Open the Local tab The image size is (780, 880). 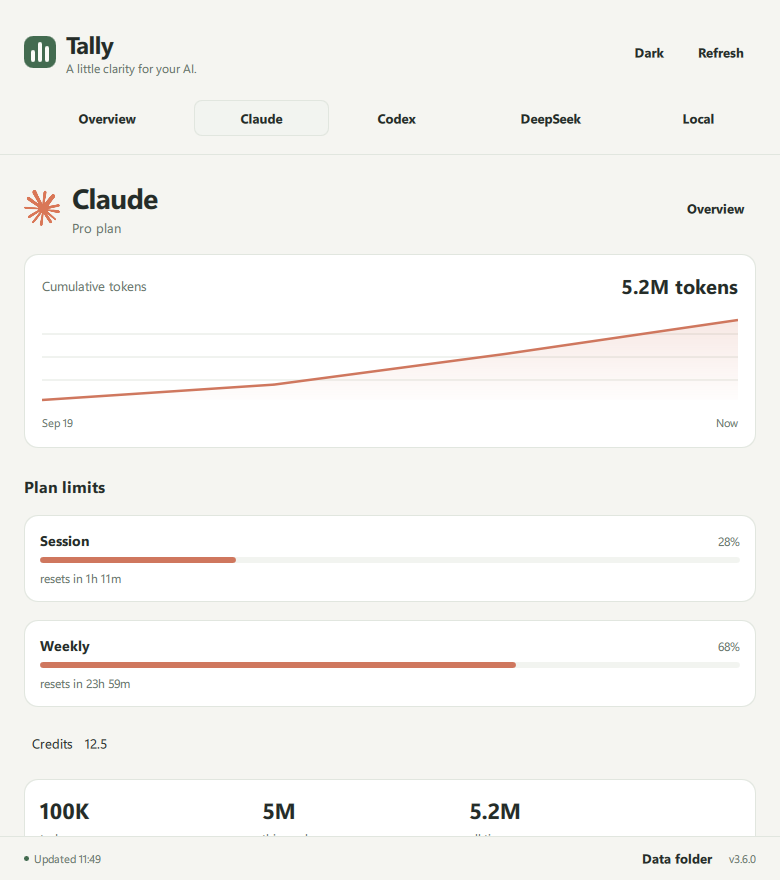click(x=698, y=119)
